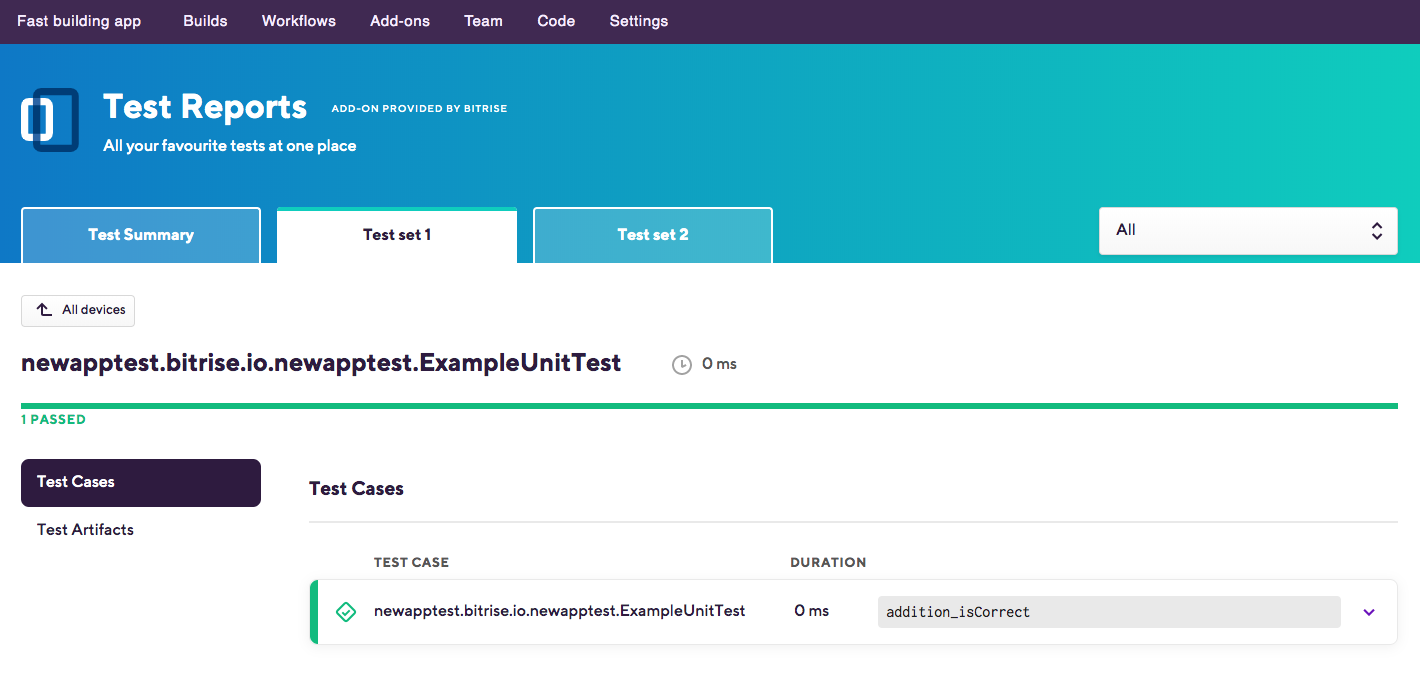Select Test Artifacts in the sidebar
1420x680 pixels.
[x=85, y=529]
